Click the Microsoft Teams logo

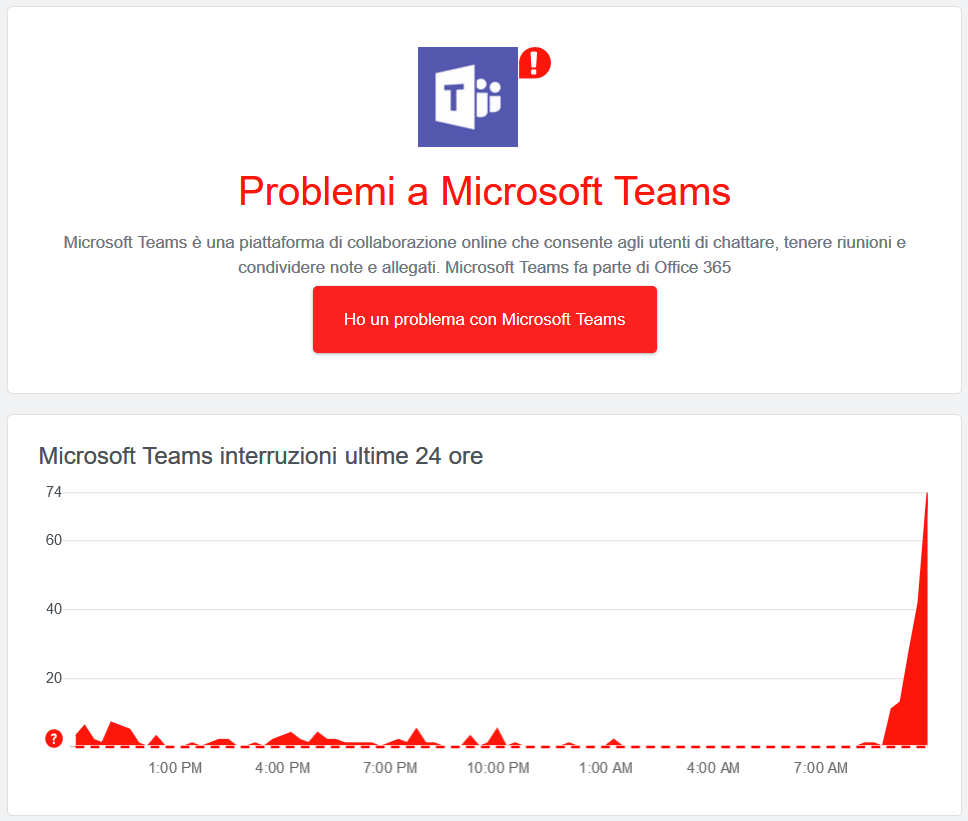(x=467, y=97)
